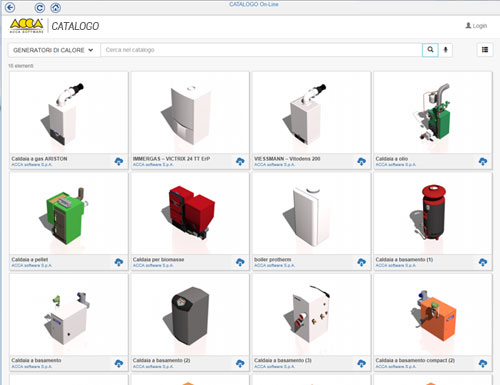Open green Caldaia a olio thumbnail
500x385 pixels.
point(433,113)
